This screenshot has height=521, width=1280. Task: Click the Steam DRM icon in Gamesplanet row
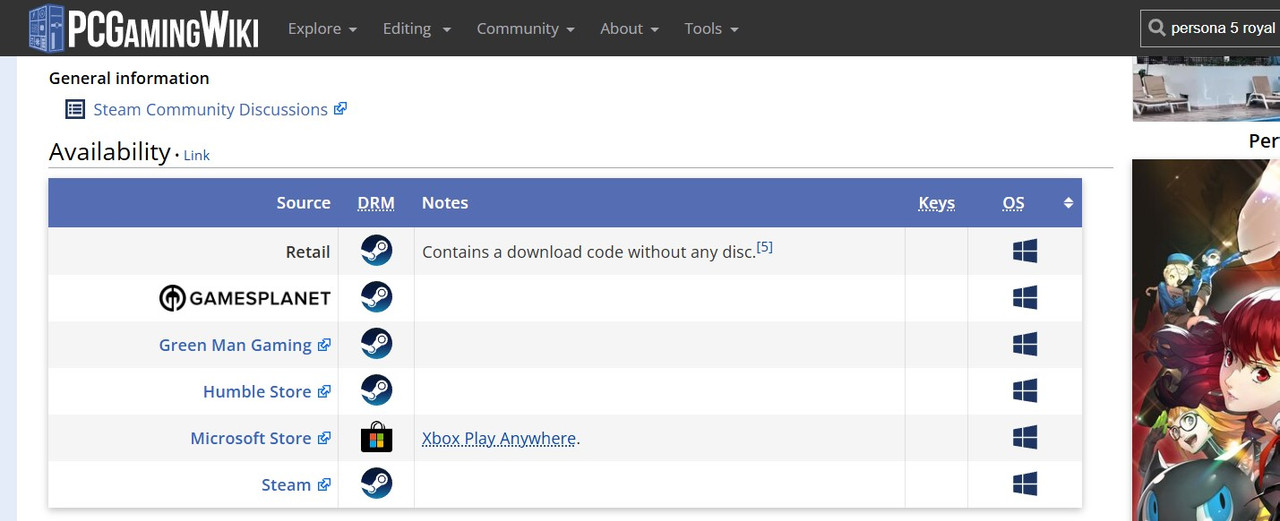376,297
